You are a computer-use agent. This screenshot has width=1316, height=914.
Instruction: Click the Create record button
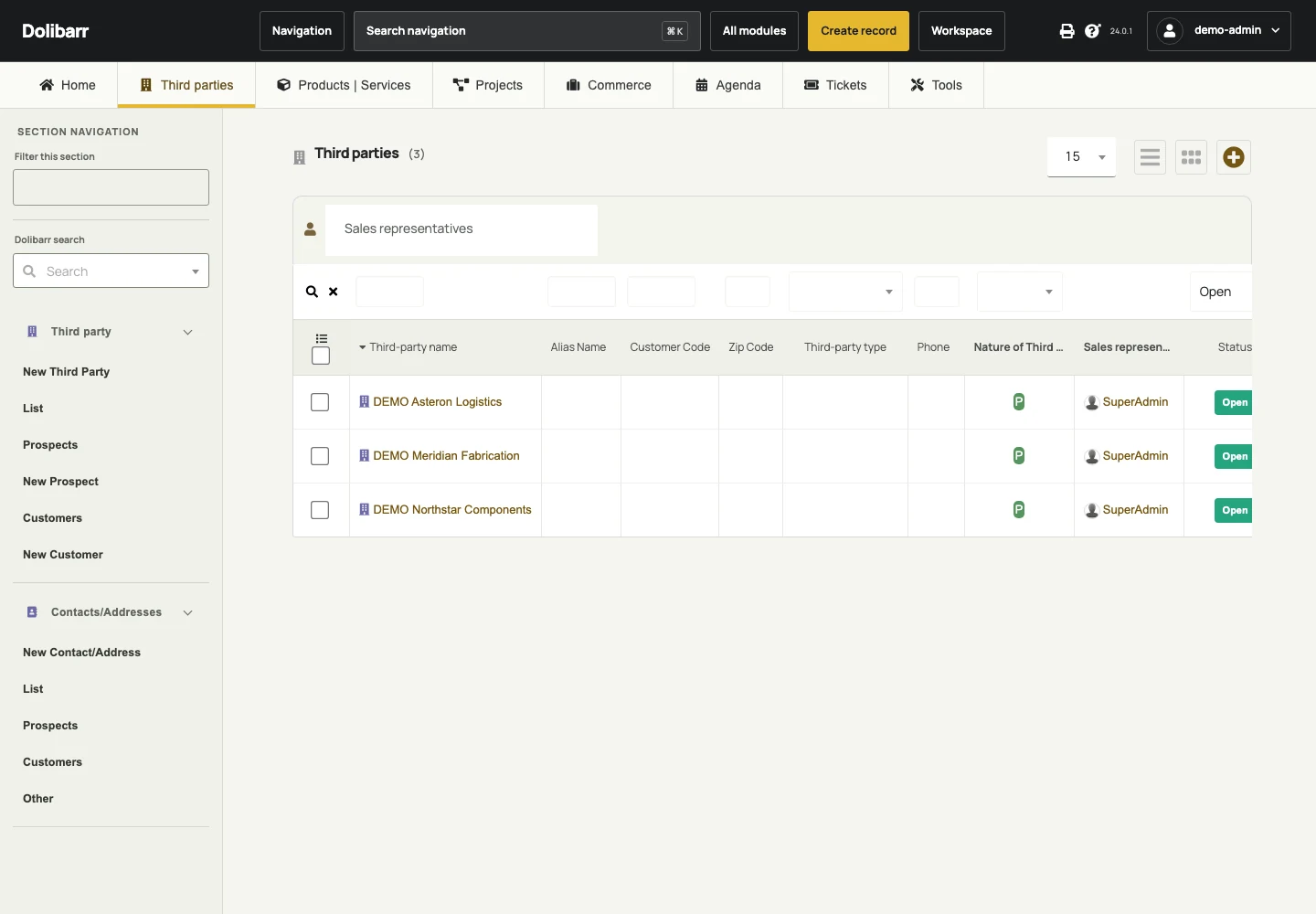[858, 31]
